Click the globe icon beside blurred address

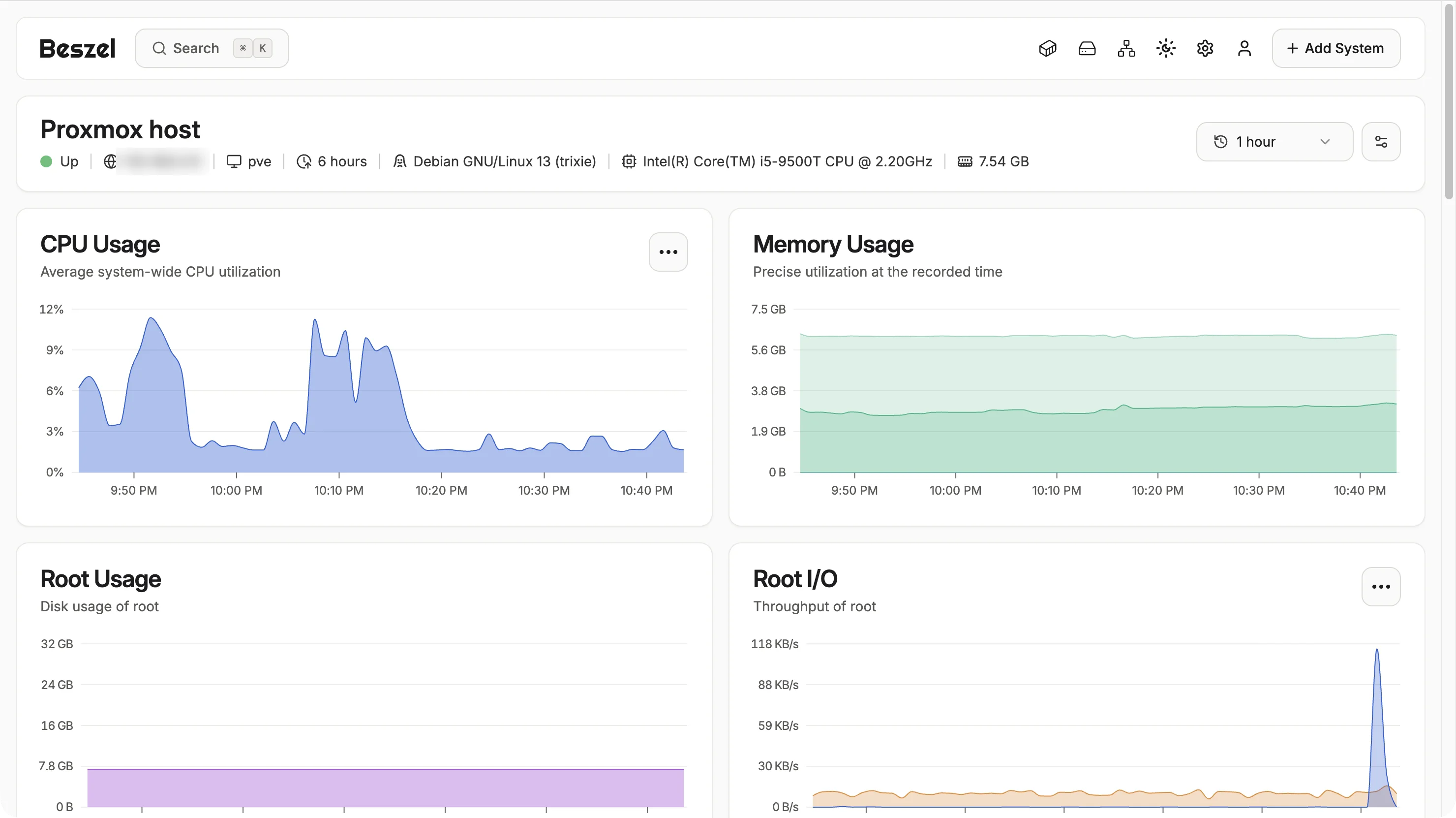tap(110, 162)
